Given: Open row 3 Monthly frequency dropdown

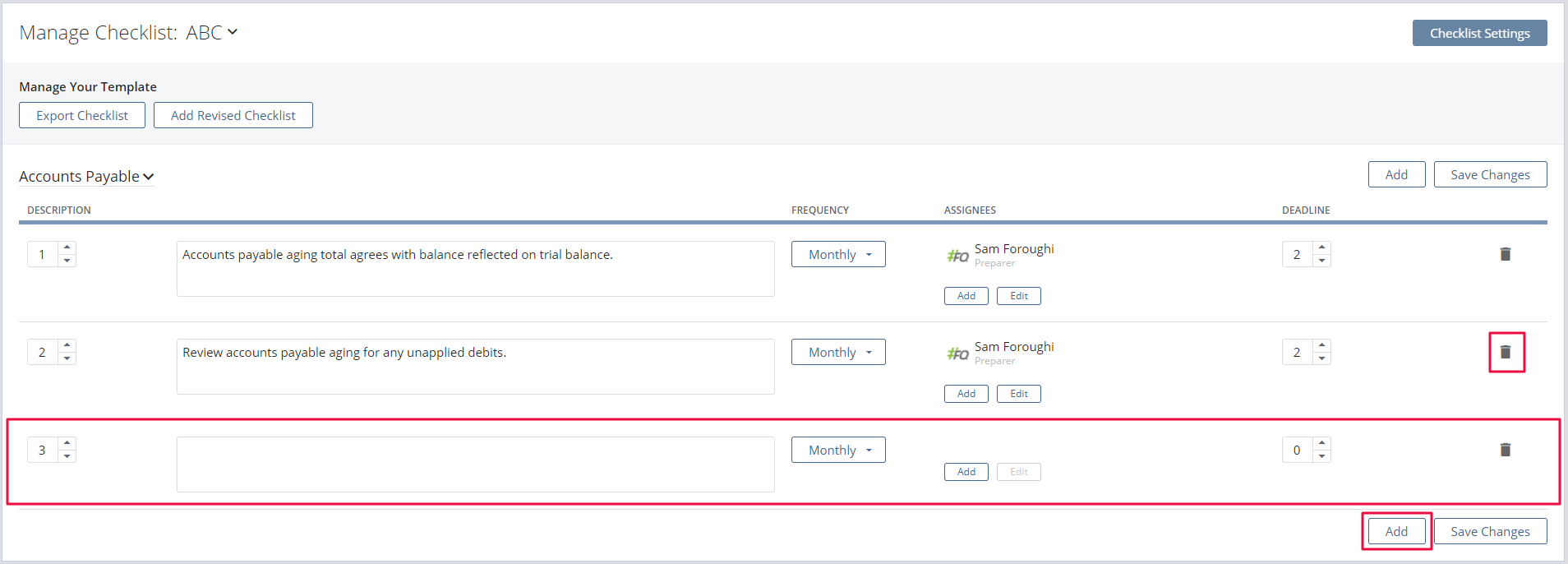Looking at the screenshot, I should [838, 450].
